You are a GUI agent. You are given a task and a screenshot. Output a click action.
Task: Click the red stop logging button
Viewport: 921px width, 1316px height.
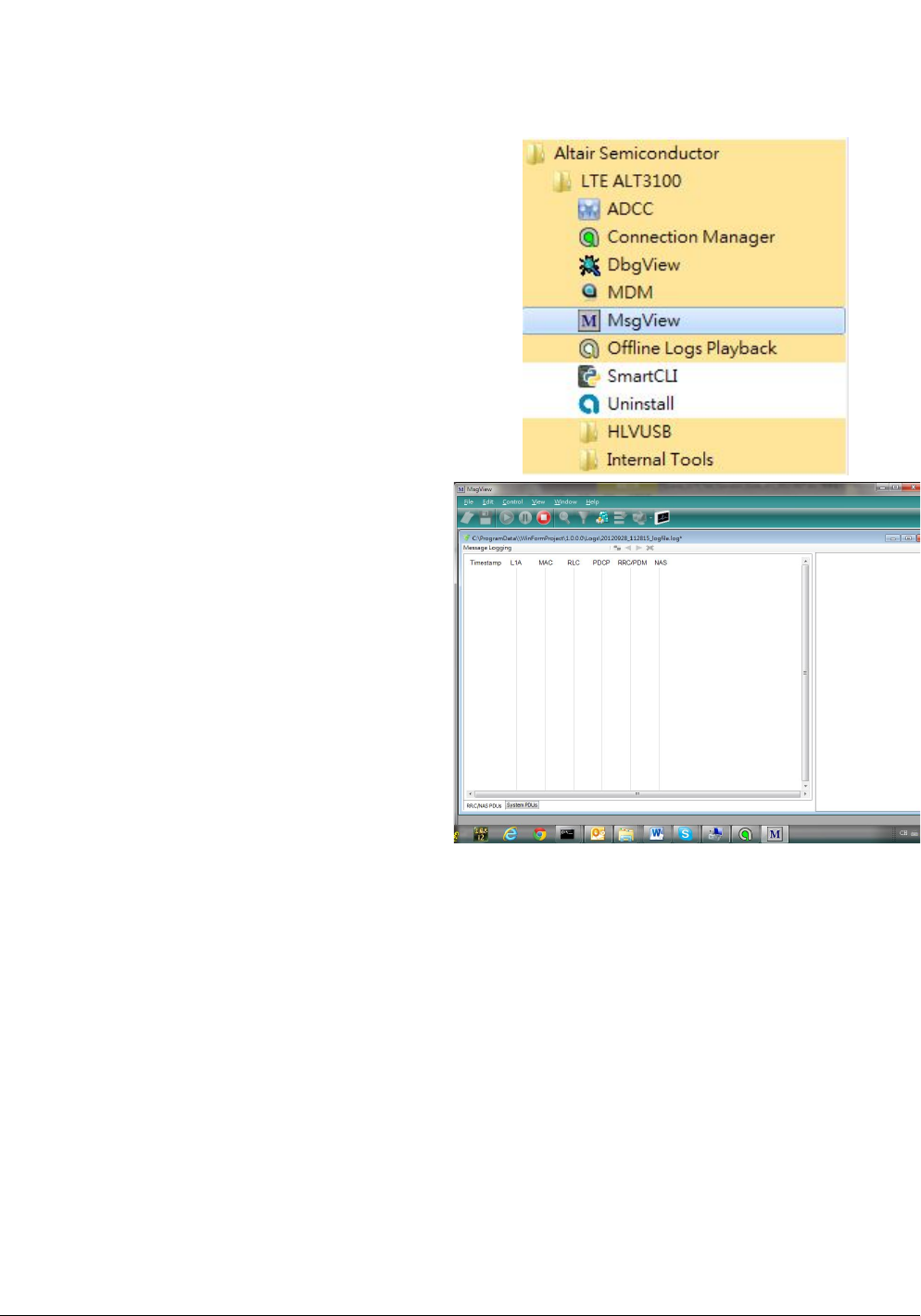click(x=544, y=518)
